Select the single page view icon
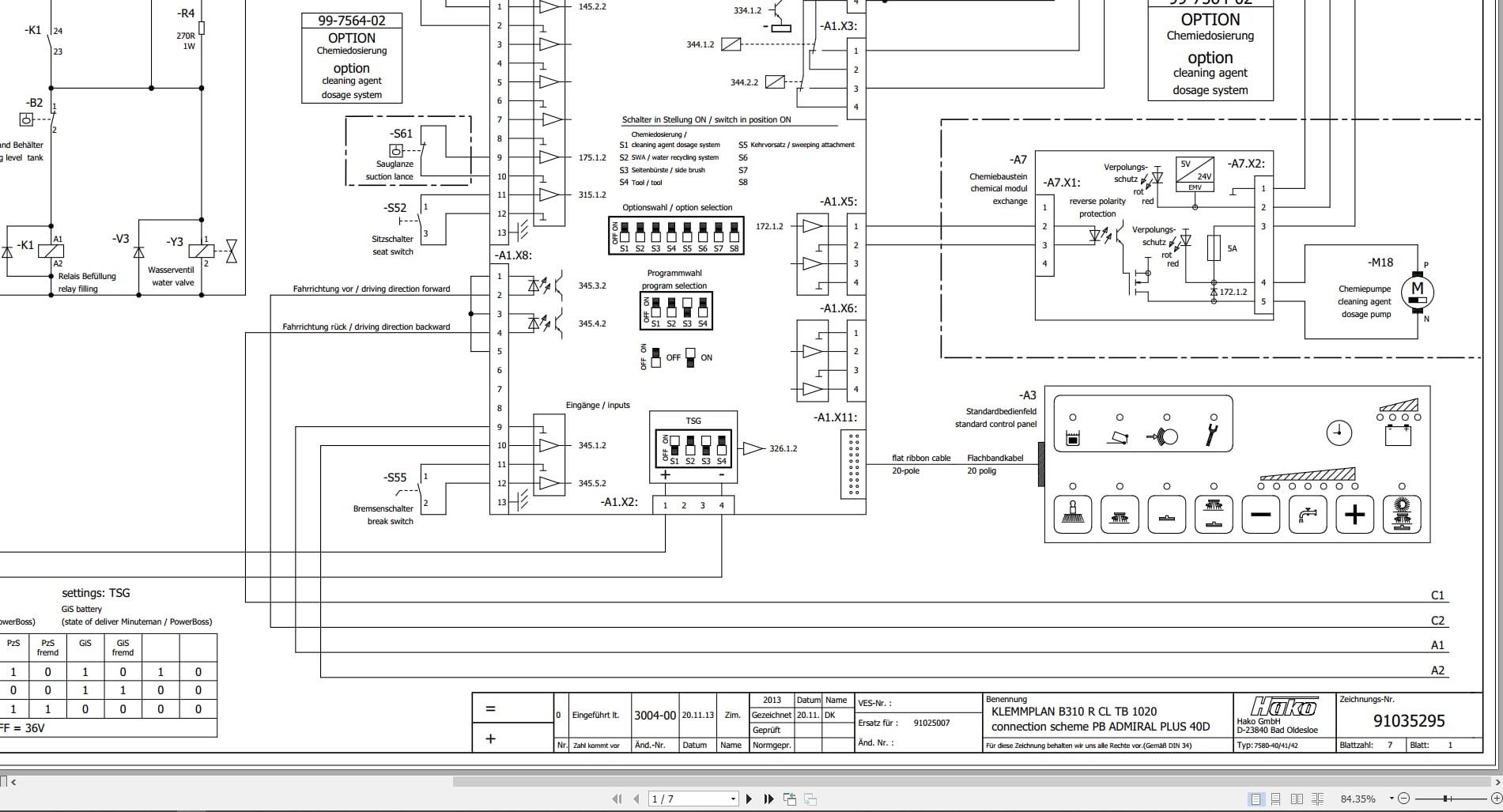Image resolution: width=1503 pixels, height=812 pixels. tap(1256, 799)
